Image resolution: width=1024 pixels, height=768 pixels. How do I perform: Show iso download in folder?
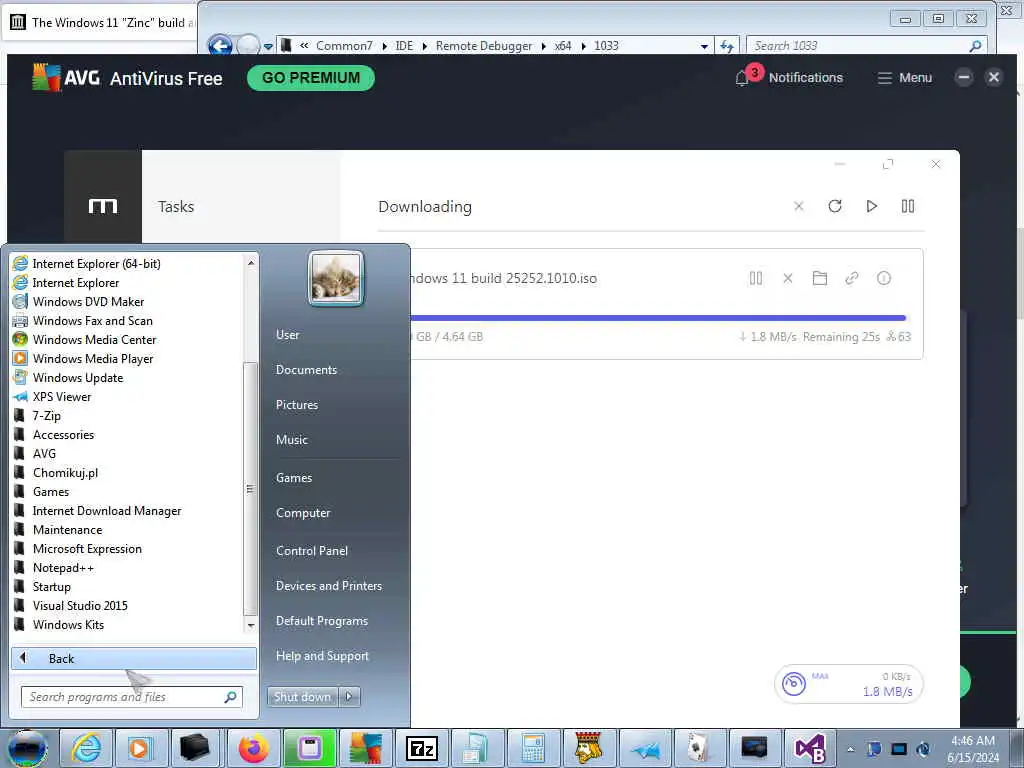[820, 278]
